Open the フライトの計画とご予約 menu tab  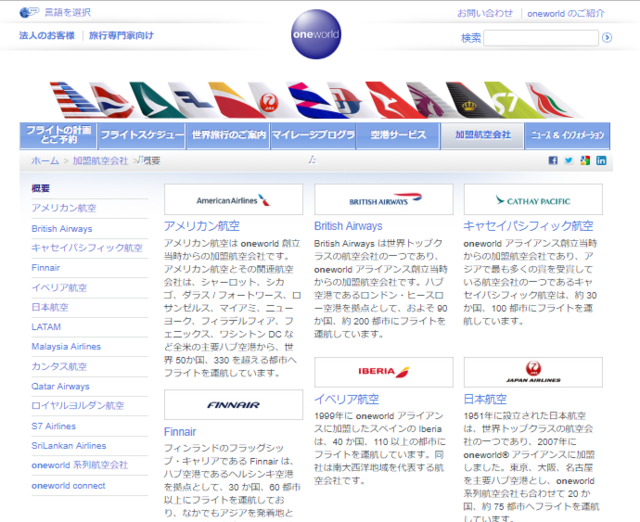point(58,135)
